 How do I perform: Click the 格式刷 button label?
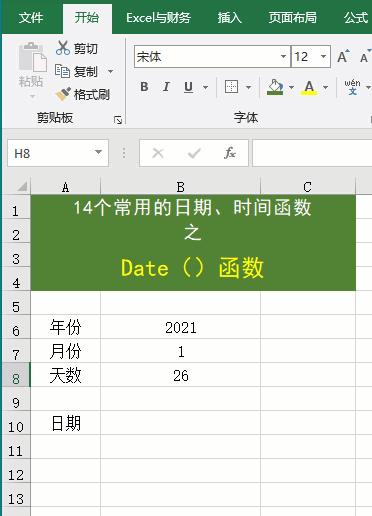[92, 94]
